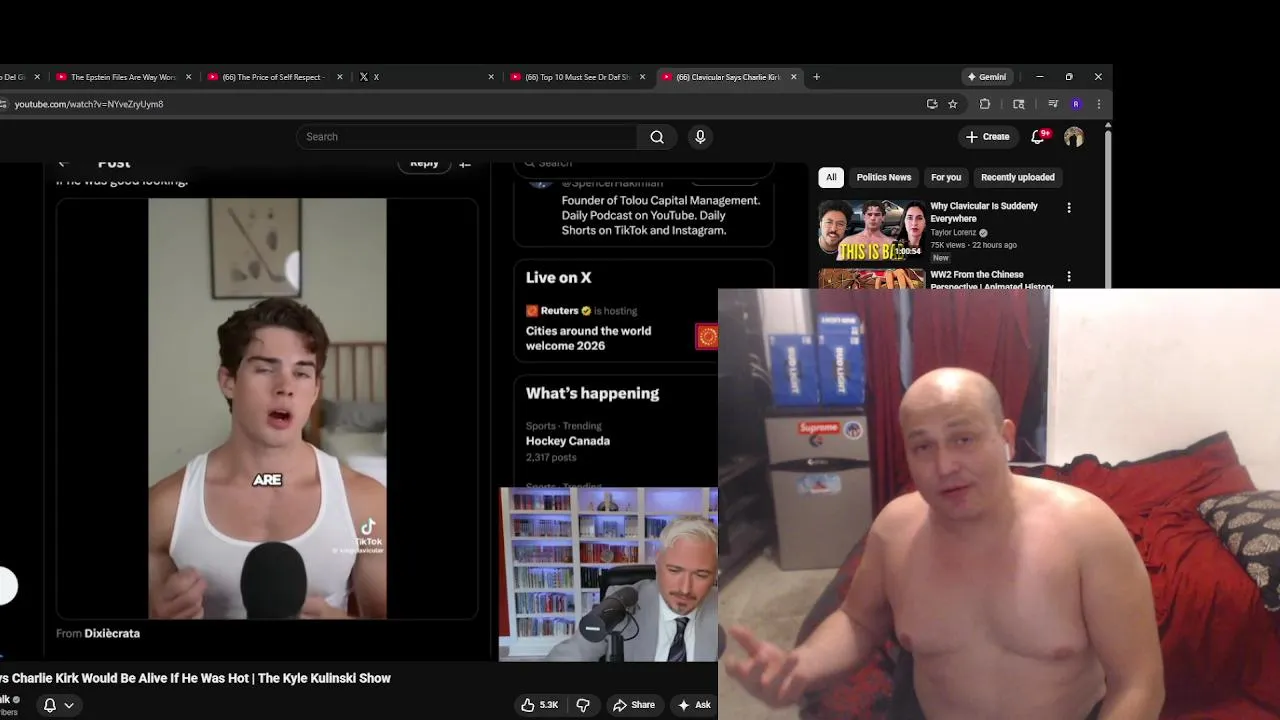Click the Chrome profile icon

[x=1076, y=104]
